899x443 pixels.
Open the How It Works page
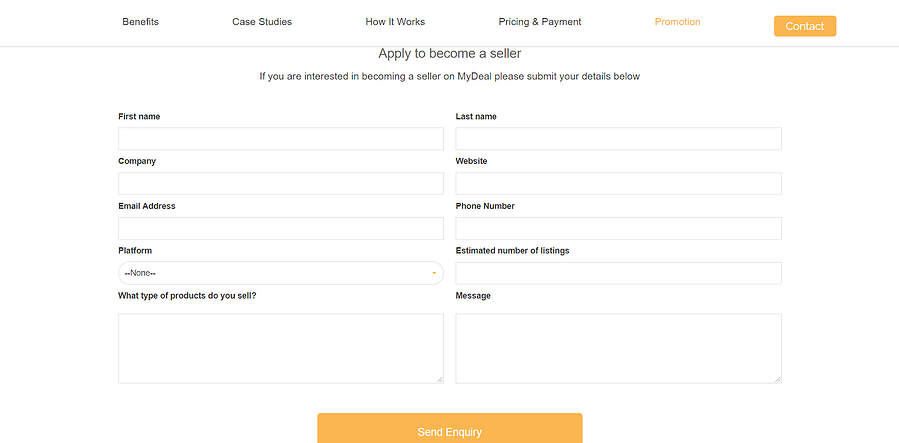395,22
